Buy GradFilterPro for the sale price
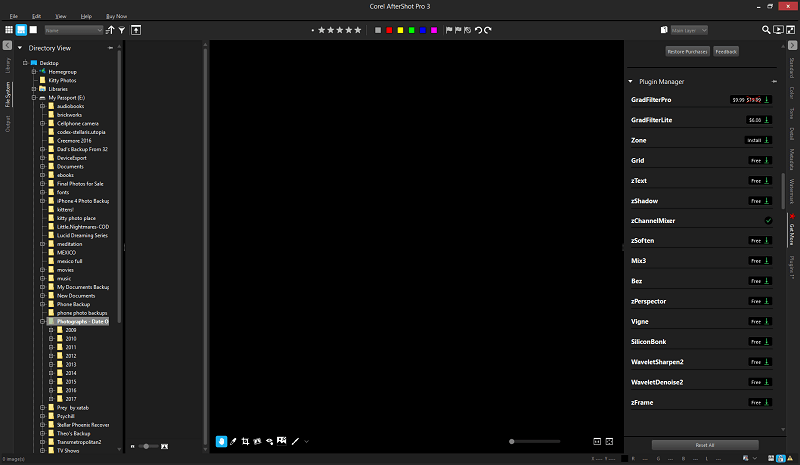Screen dimensions: 800x465 [x=751, y=100]
